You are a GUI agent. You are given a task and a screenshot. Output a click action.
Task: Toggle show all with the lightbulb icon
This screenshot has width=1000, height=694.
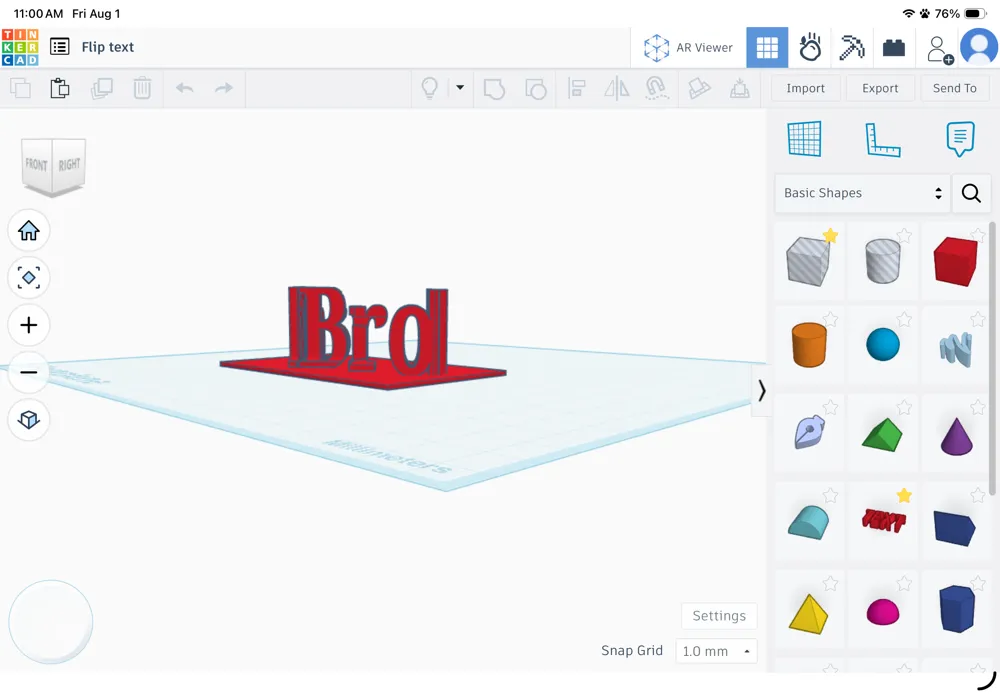tap(430, 88)
